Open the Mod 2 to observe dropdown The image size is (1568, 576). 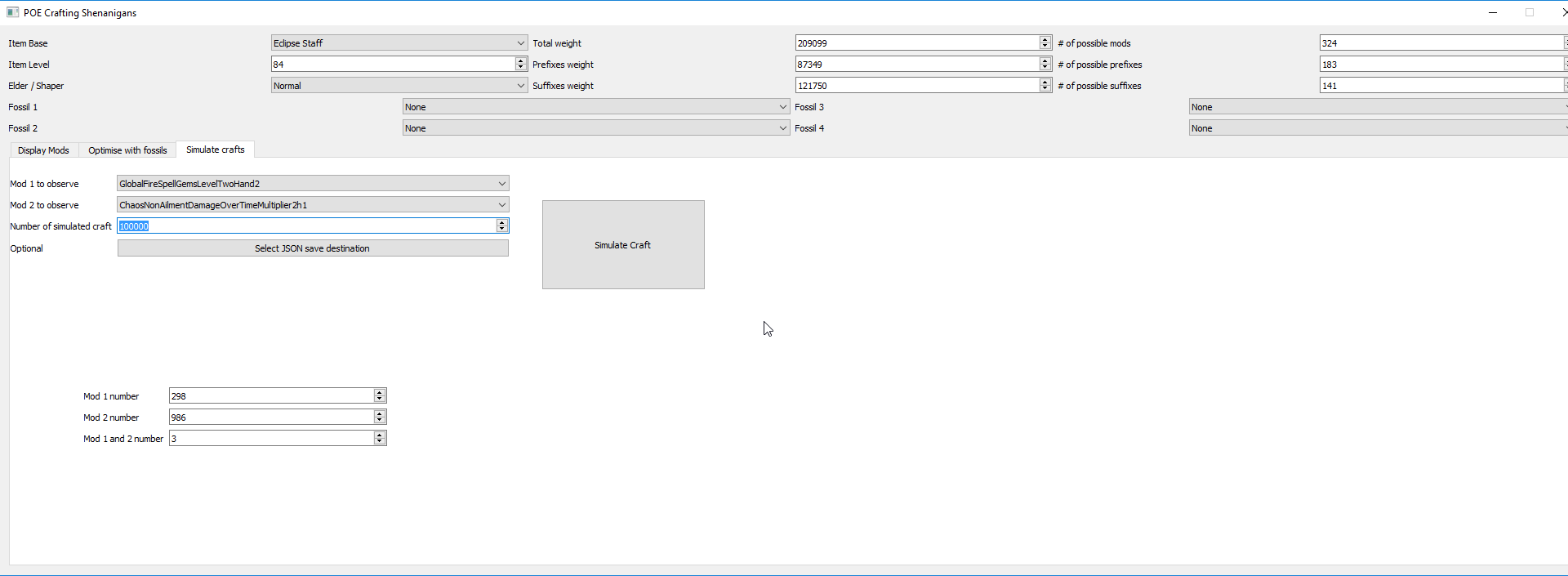(x=313, y=205)
